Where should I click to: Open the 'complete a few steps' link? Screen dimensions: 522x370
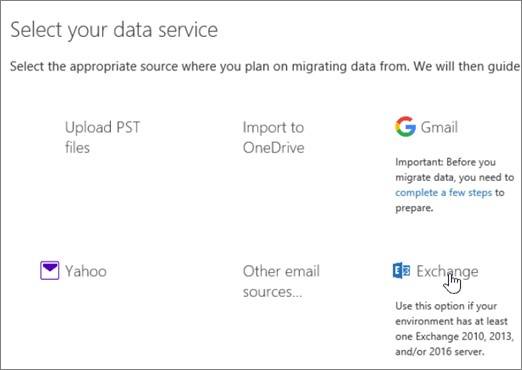[x=443, y=193]
